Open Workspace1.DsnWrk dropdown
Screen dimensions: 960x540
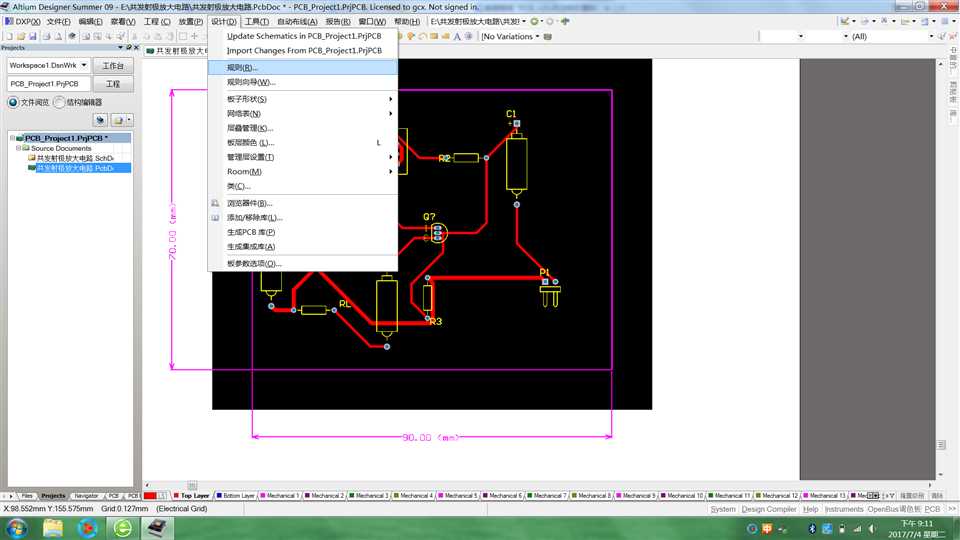coord(84,65)
